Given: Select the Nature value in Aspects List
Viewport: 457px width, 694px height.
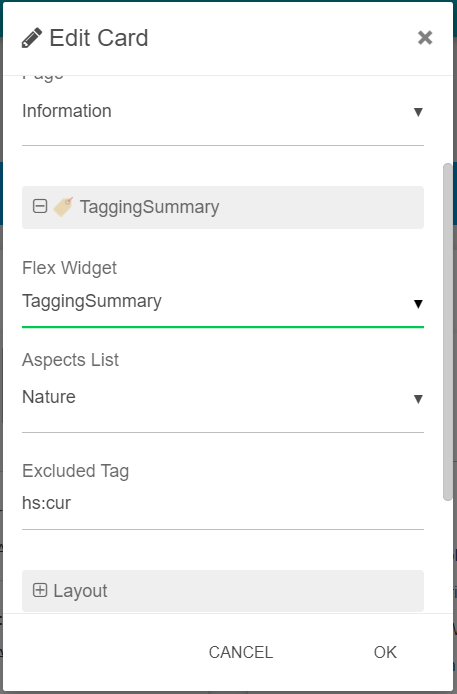Looking at the screenshot, I should click(49, 397).
